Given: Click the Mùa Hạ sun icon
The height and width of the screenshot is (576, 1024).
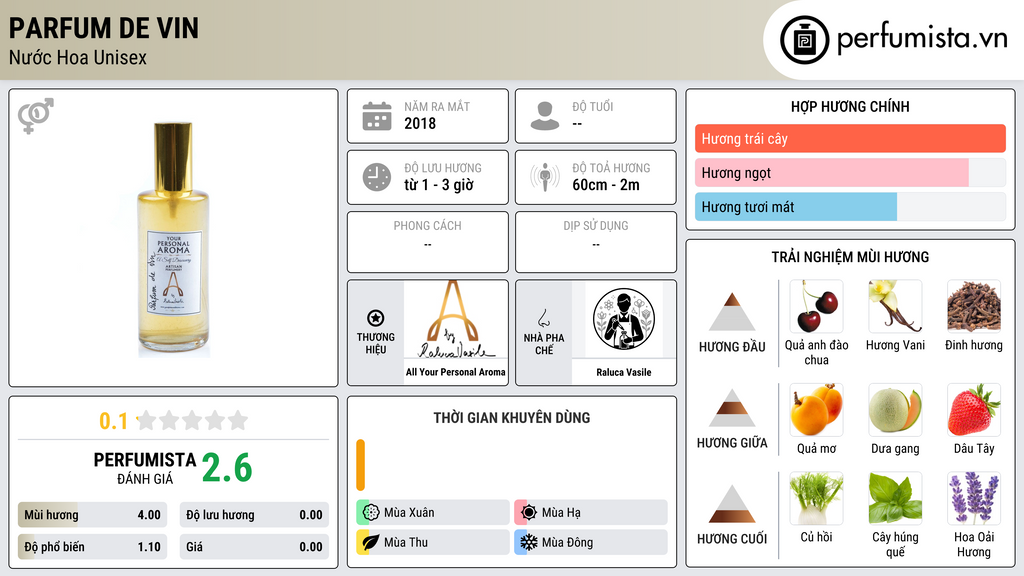Looking at the screenshot, I should (x=529, y=513).
